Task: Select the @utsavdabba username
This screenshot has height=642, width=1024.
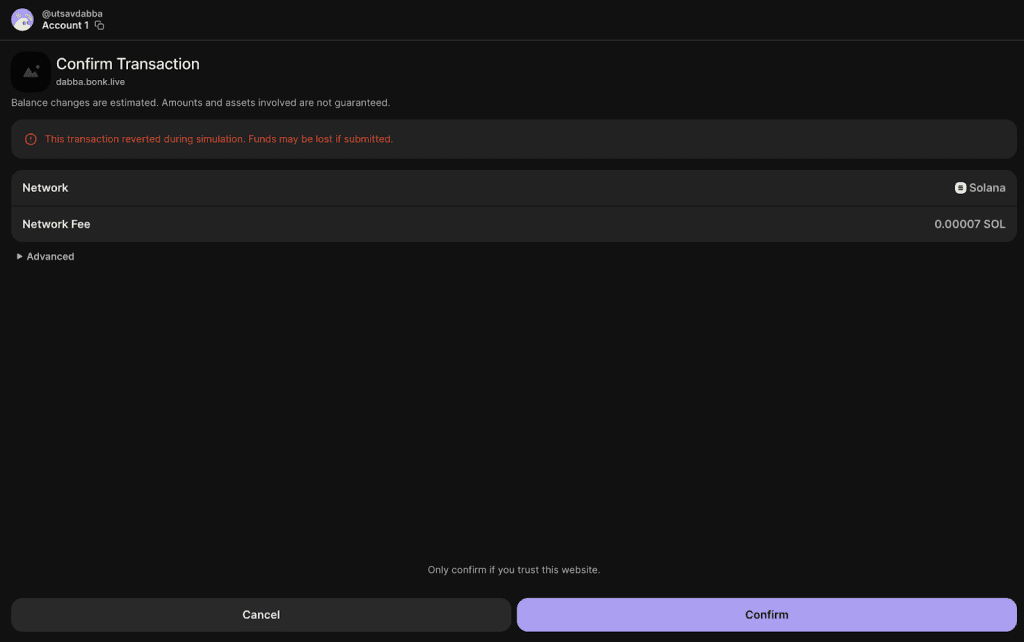Action: click(72, 13)
